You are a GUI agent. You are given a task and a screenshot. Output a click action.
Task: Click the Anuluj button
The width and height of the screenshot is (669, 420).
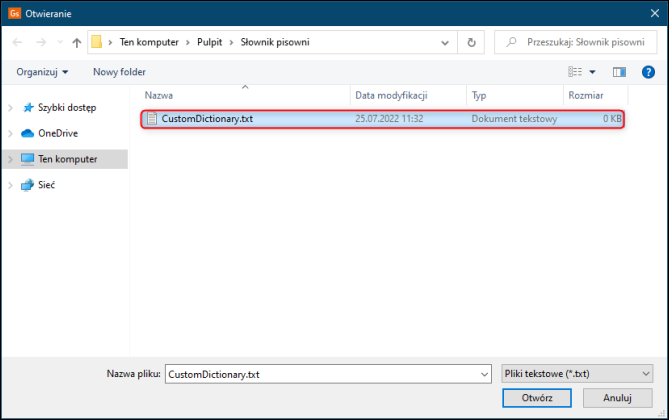[617, 398]
